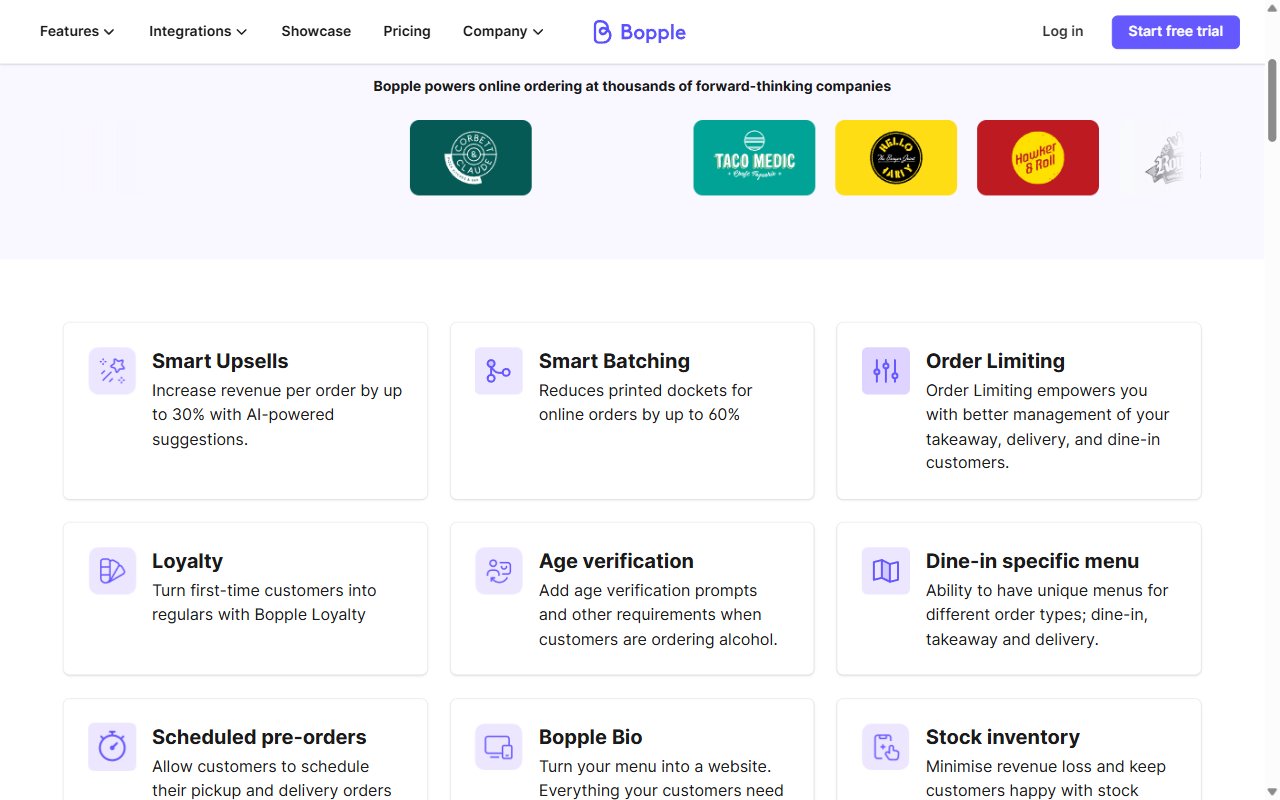Click the Scheduled pre-orders stopwatch icon
This screenshot has width=1280, height=800.
point(112,747)
